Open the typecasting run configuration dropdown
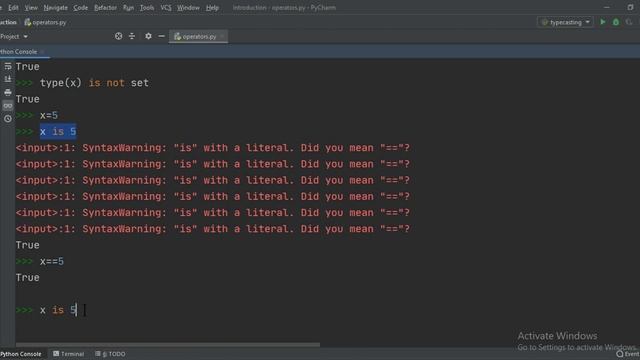Image resolution: width=640 pixels, height=360 pixels. tap(565, 22)
